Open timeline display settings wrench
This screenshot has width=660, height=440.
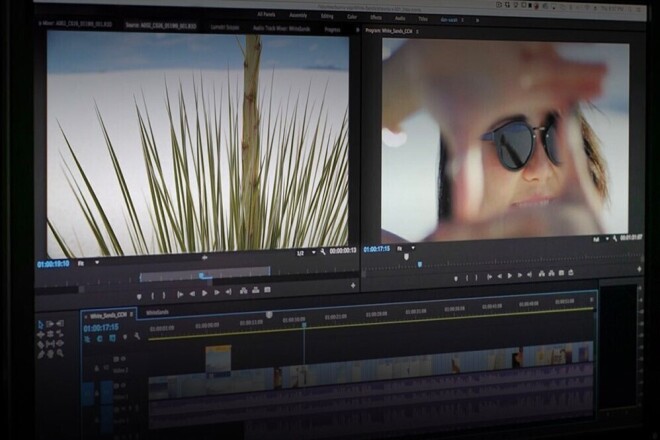[x=137, y=336]
